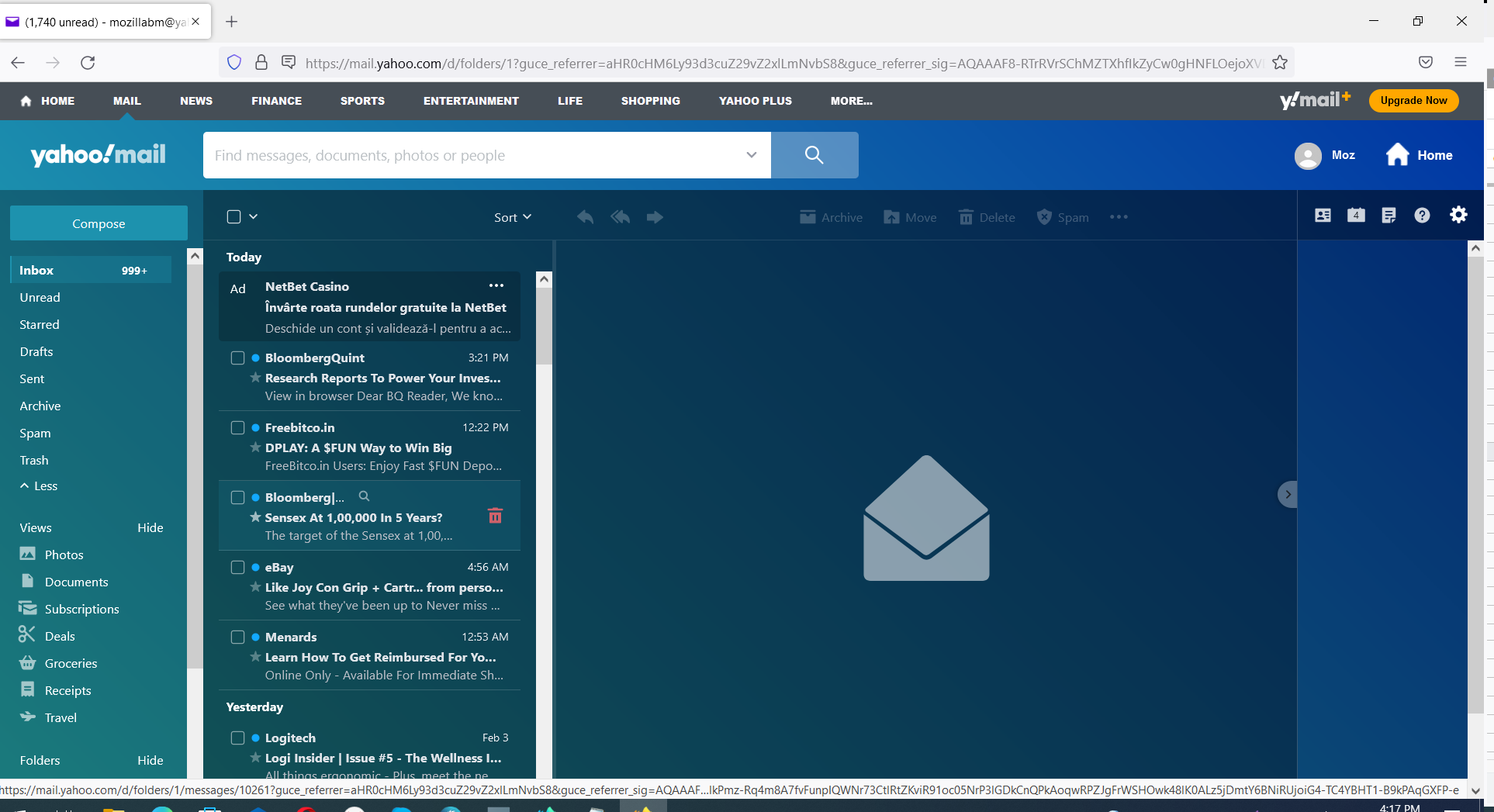Click the Spam toolbar button
This screenshot has width=1494, height=812.
[1063, 217]
